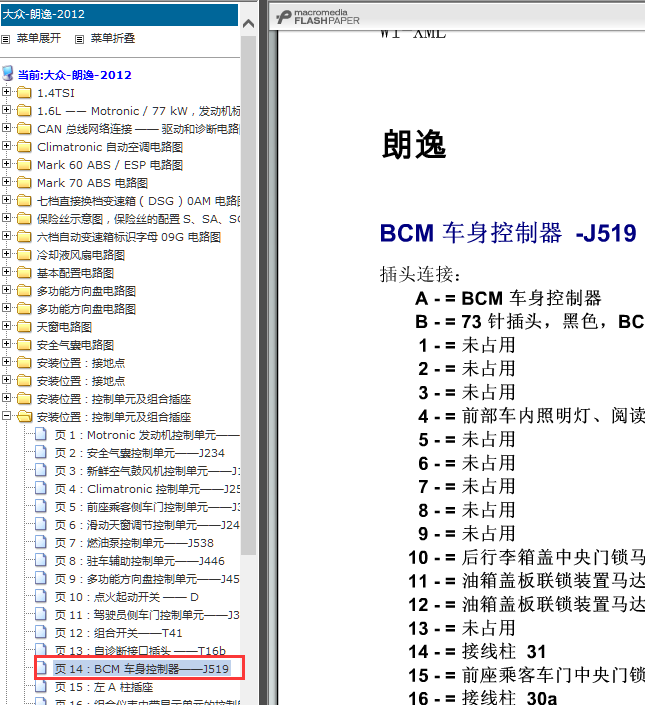This screenshot has height=705, width=645.
Task: Collapse the open 安装位置：控制单元及组合插座 node
Action: [x=6, y=415]
